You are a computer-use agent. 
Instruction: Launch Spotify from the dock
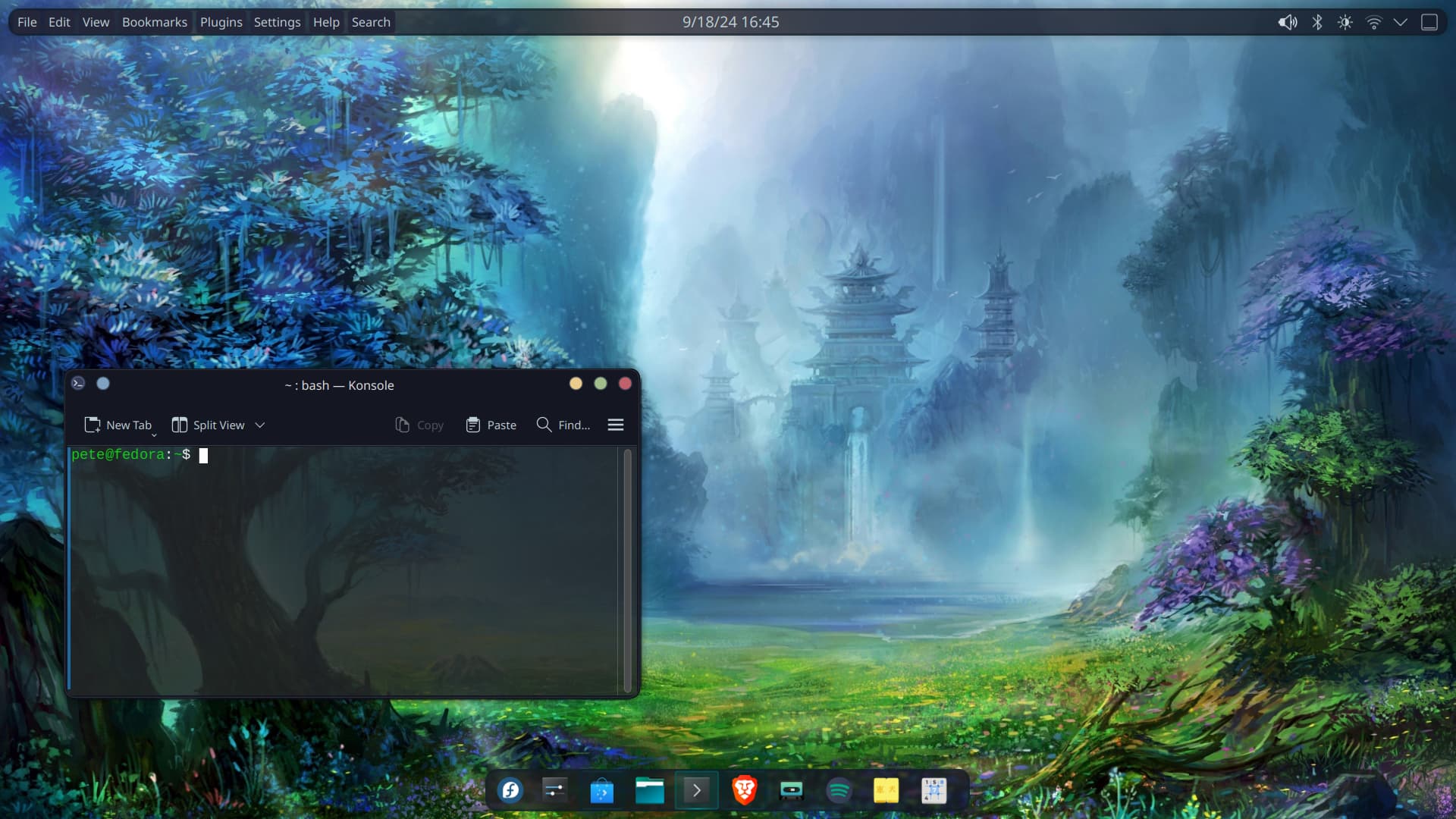pyautogui.click(x=839, y=790)
